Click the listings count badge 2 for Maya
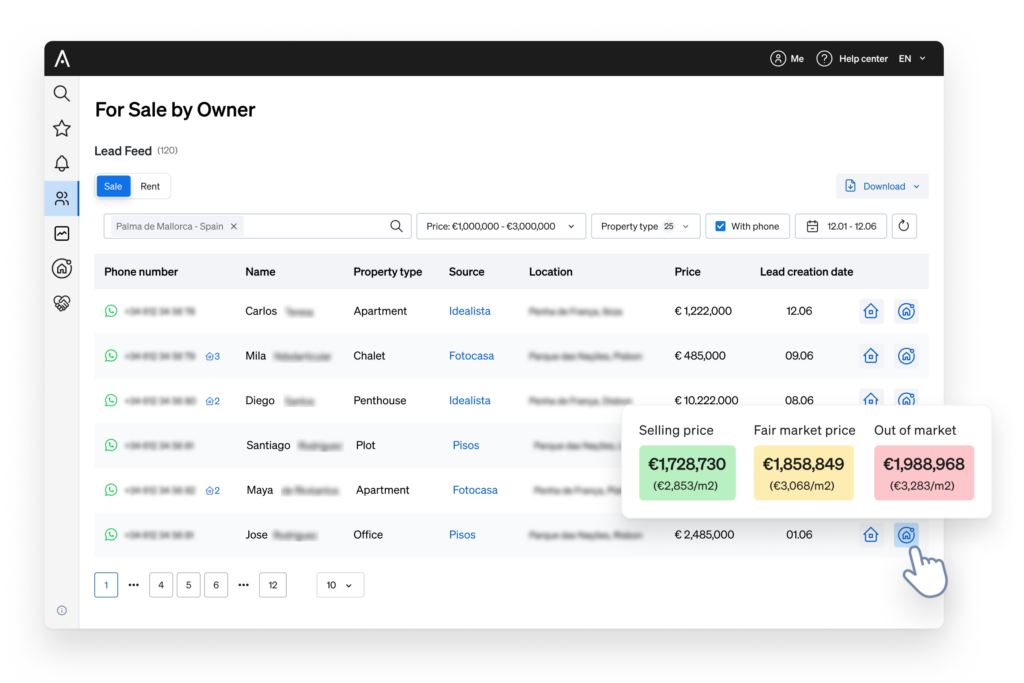This screenshot has width=1024, height=683. pos(213,490)
